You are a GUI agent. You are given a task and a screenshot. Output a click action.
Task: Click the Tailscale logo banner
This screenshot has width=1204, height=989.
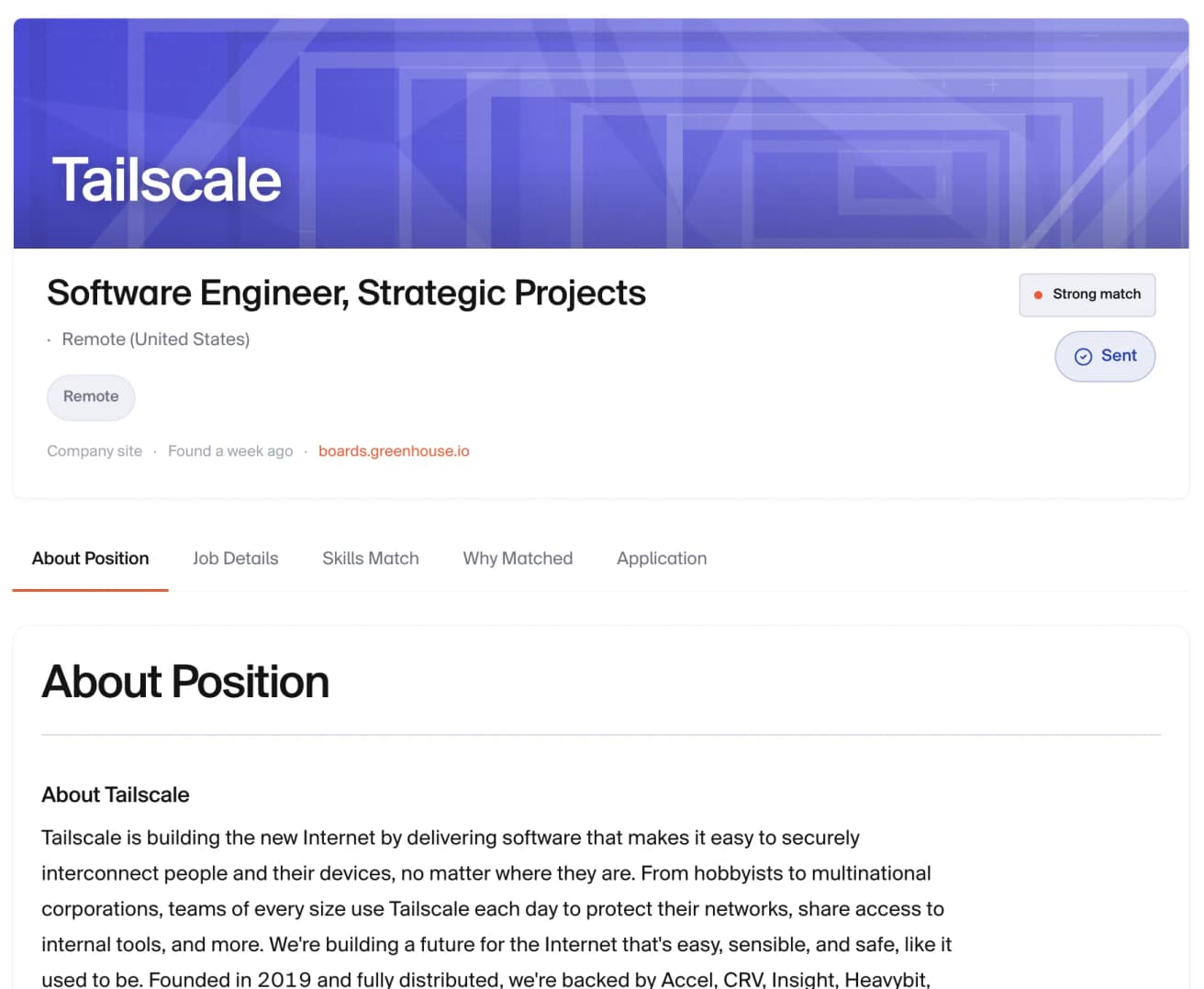pyautogui.click(x=166, y=180)
